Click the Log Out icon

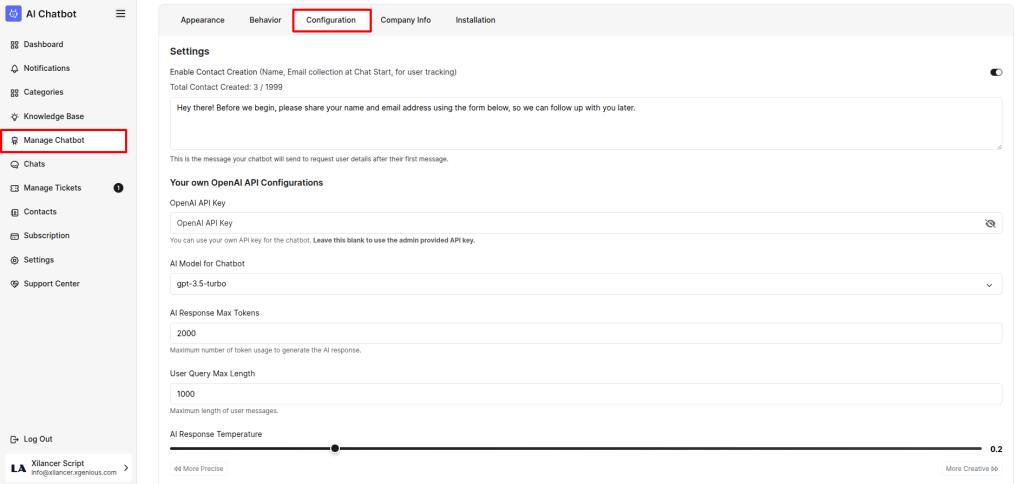pyautogui.click(x=14, y=439)
